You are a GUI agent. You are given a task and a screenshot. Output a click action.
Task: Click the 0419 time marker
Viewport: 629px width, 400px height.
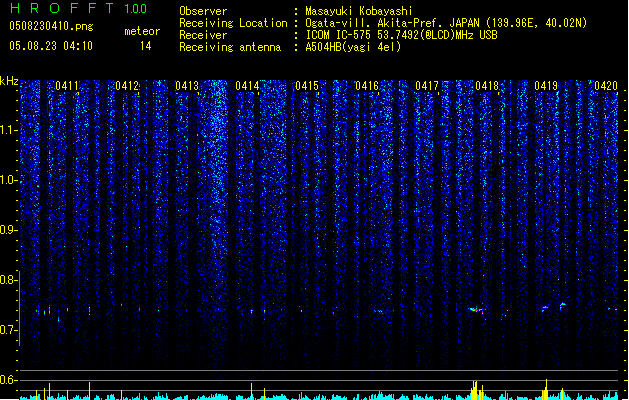546,86
